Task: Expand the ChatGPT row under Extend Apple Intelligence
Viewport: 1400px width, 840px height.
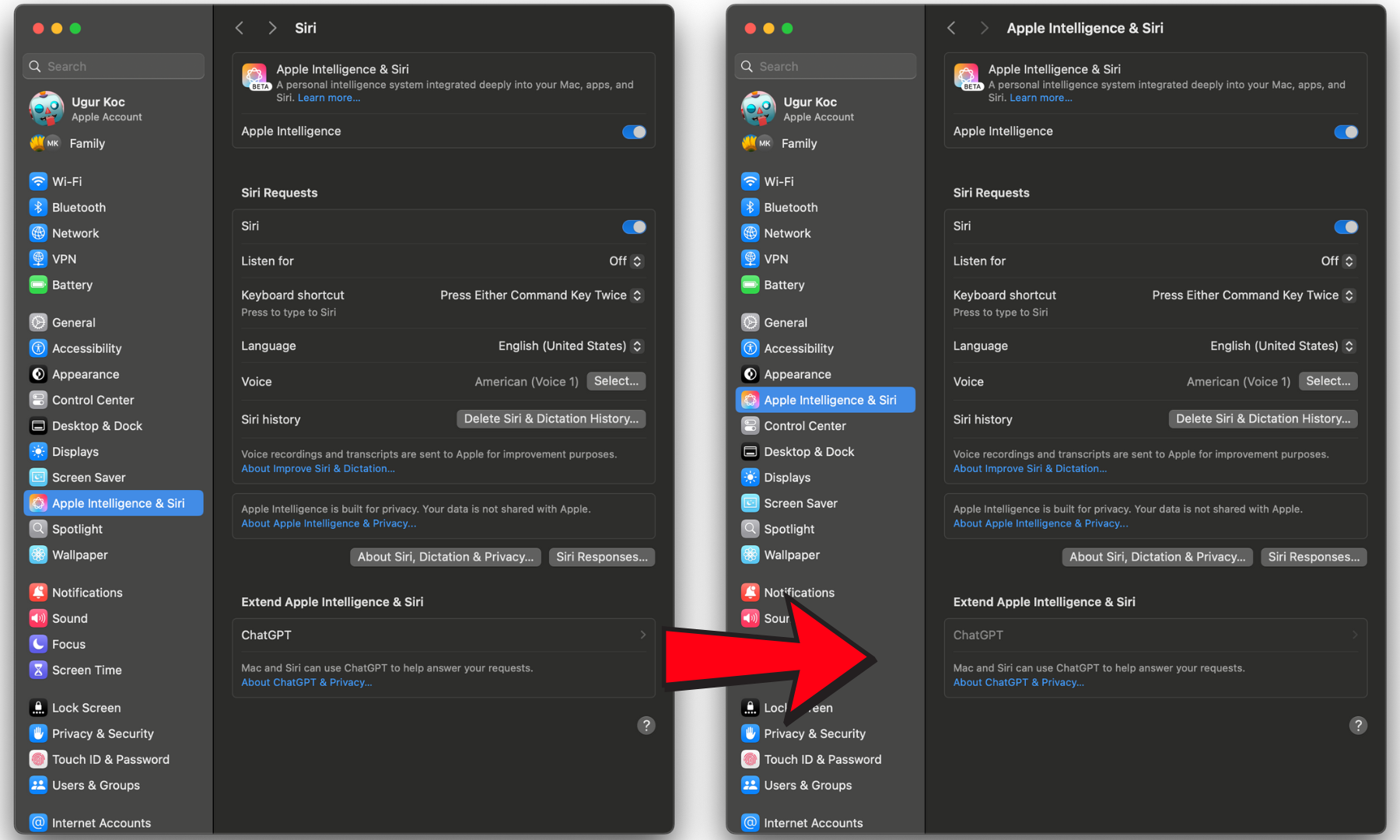Action: point(443,635)
